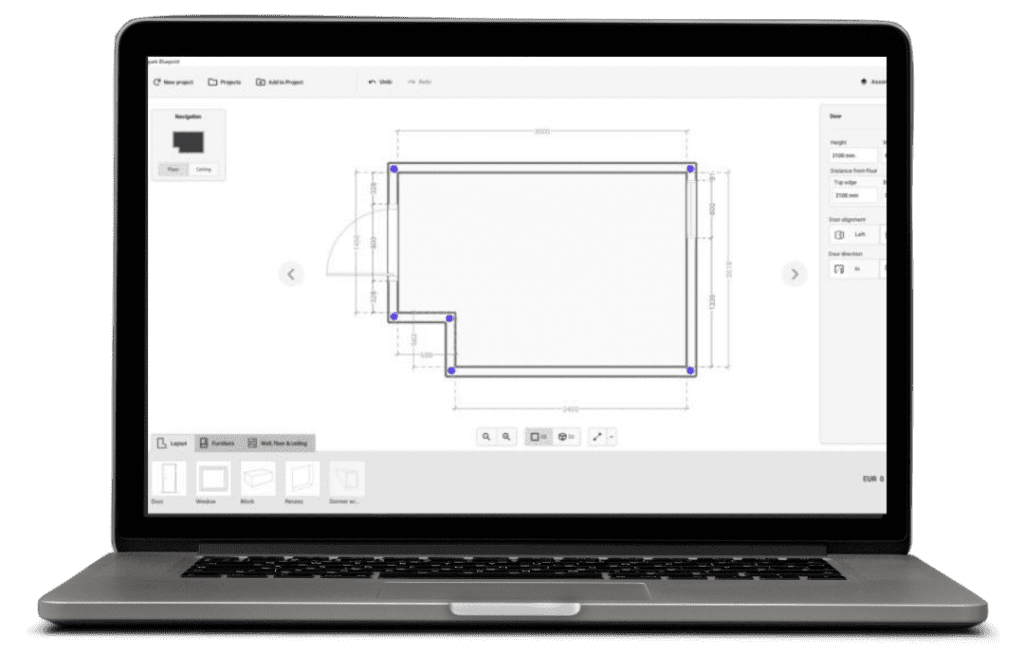This screenshot has width=1024, height=653.
Task: Set door alignment to Left
Action: [x=854, y=234]
